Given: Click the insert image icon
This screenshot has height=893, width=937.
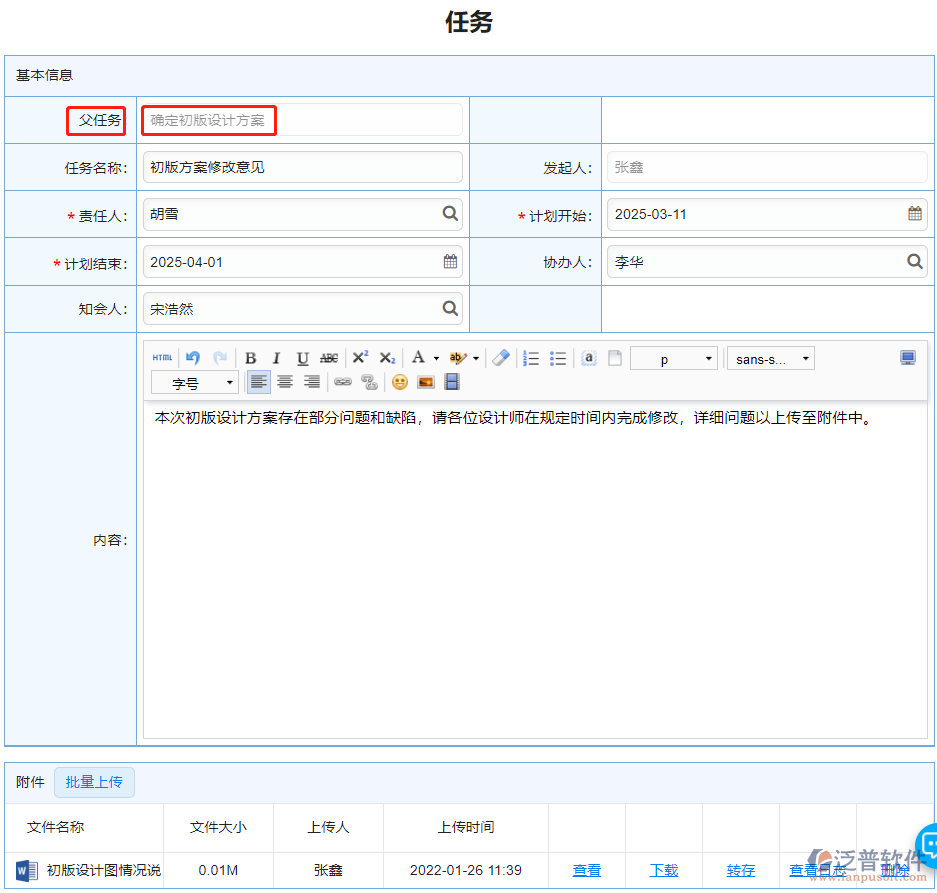Looking at the screenshot, I should pyautogui.click(x=423, y=381).
